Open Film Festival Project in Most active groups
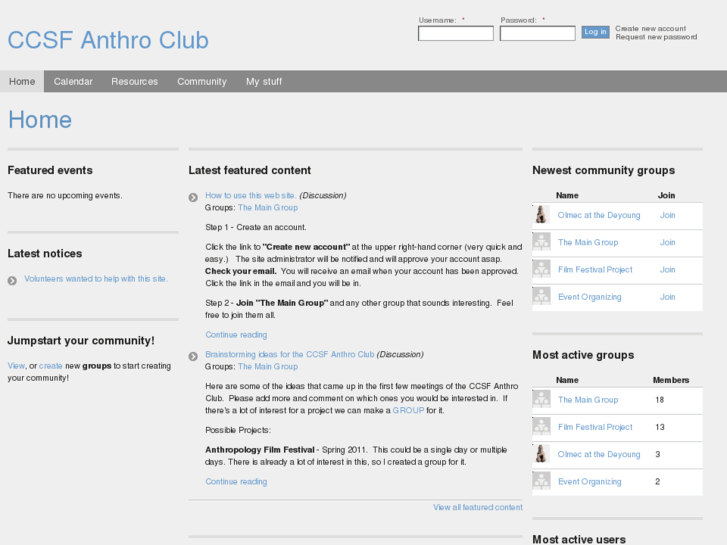 point(595,427)
